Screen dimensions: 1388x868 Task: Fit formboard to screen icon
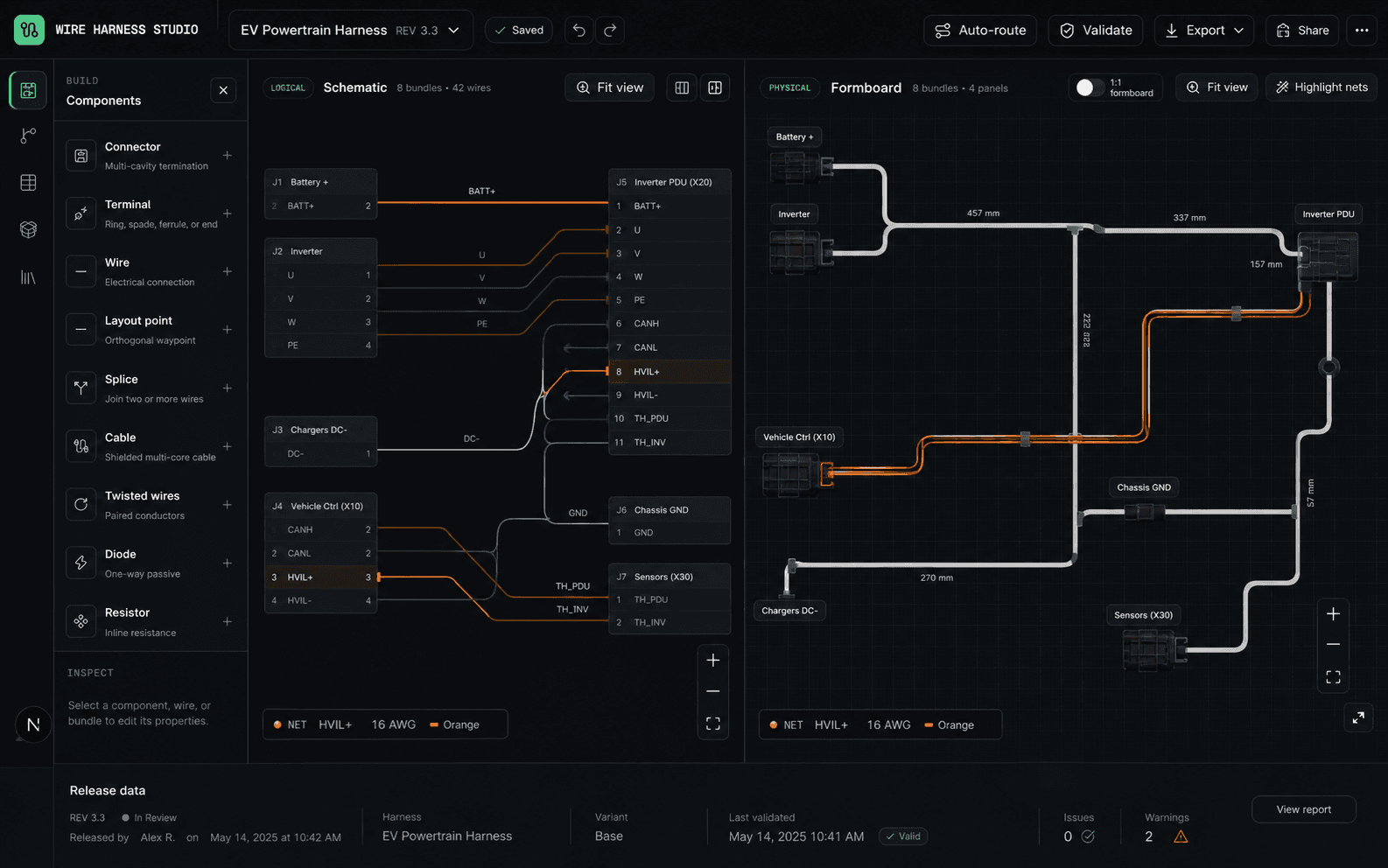coord(1333,677)
